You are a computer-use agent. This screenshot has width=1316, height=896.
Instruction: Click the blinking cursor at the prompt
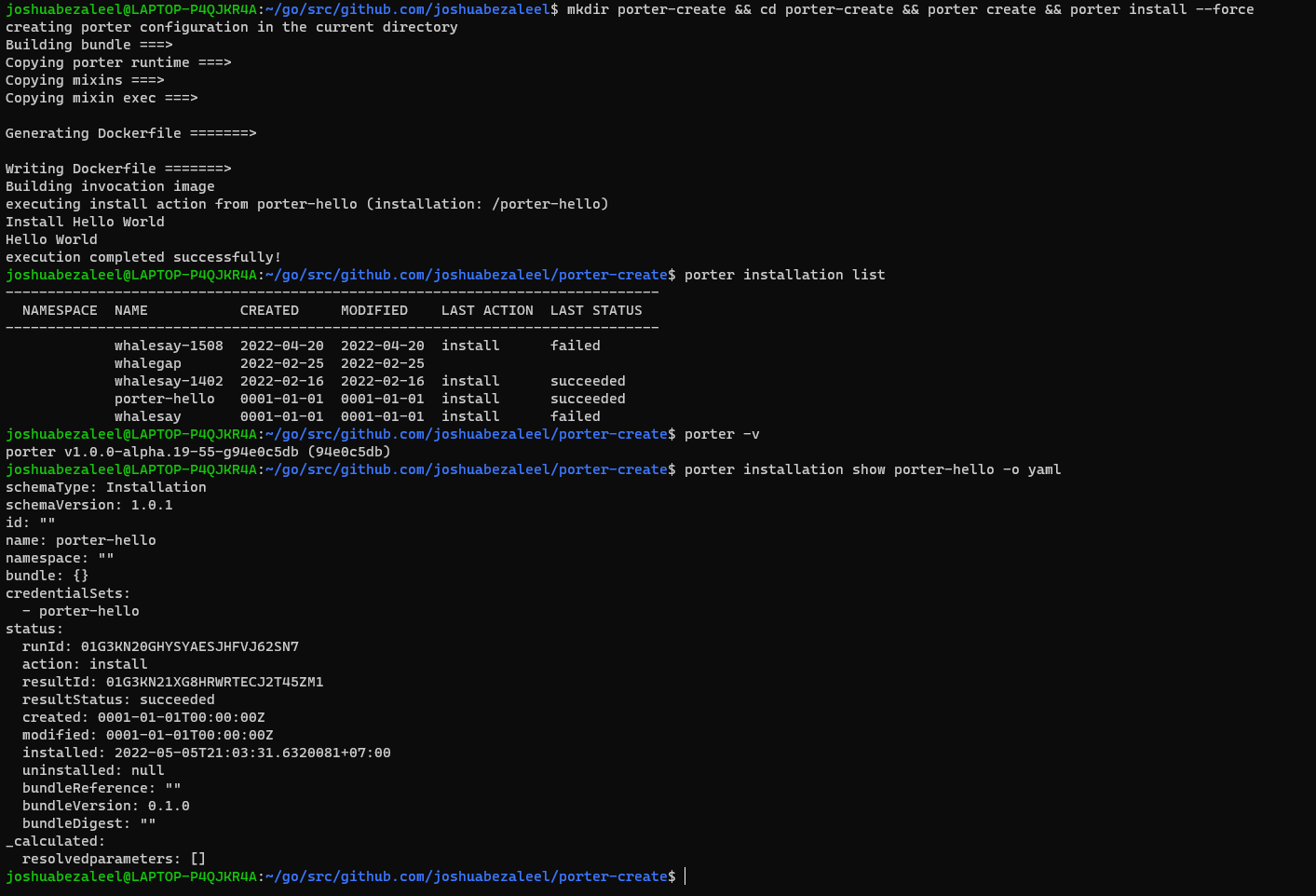click(685, 876)
